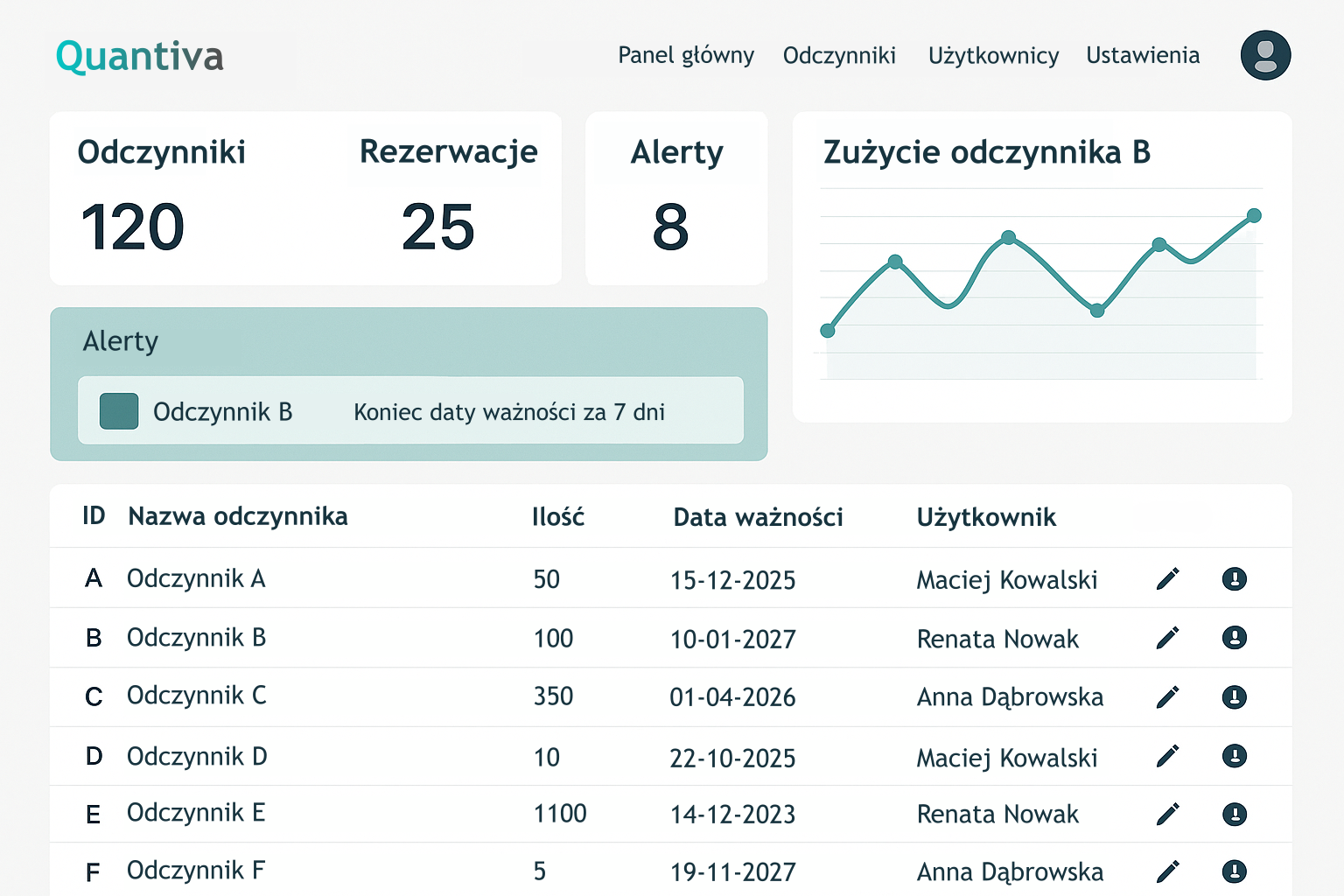Edit the Odczynnik B row
The height and width of the screenshot is (896, 1344).
[x=1167, y=638]
